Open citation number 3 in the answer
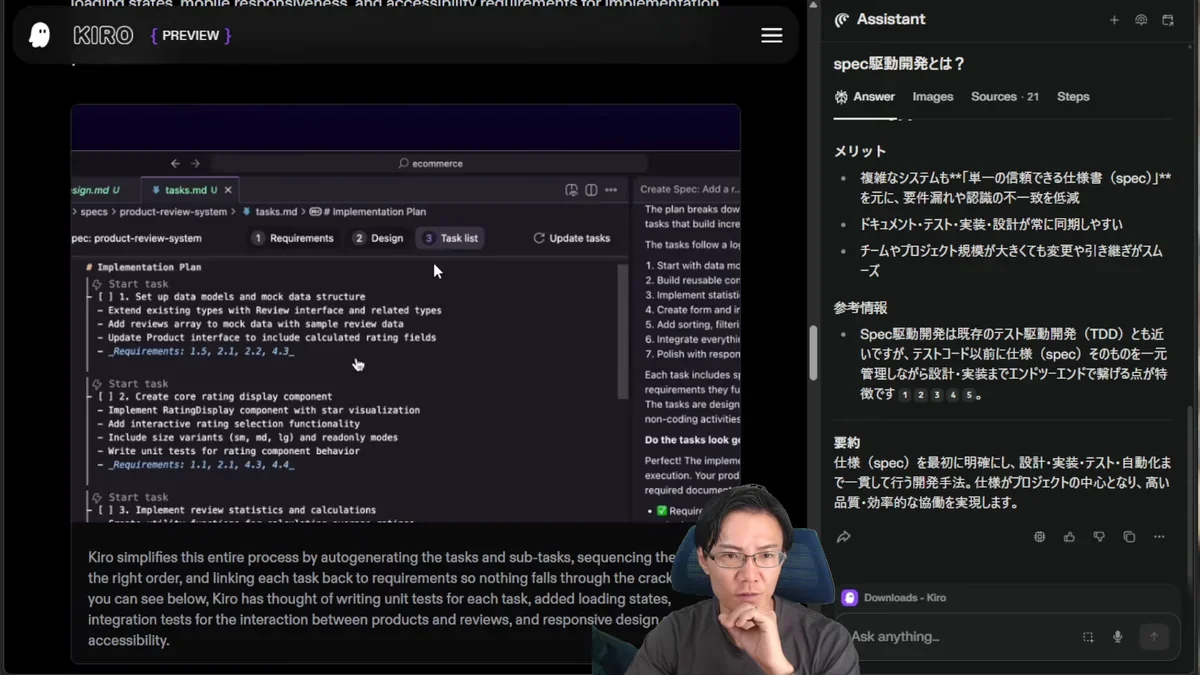 (x=937, y=395)
